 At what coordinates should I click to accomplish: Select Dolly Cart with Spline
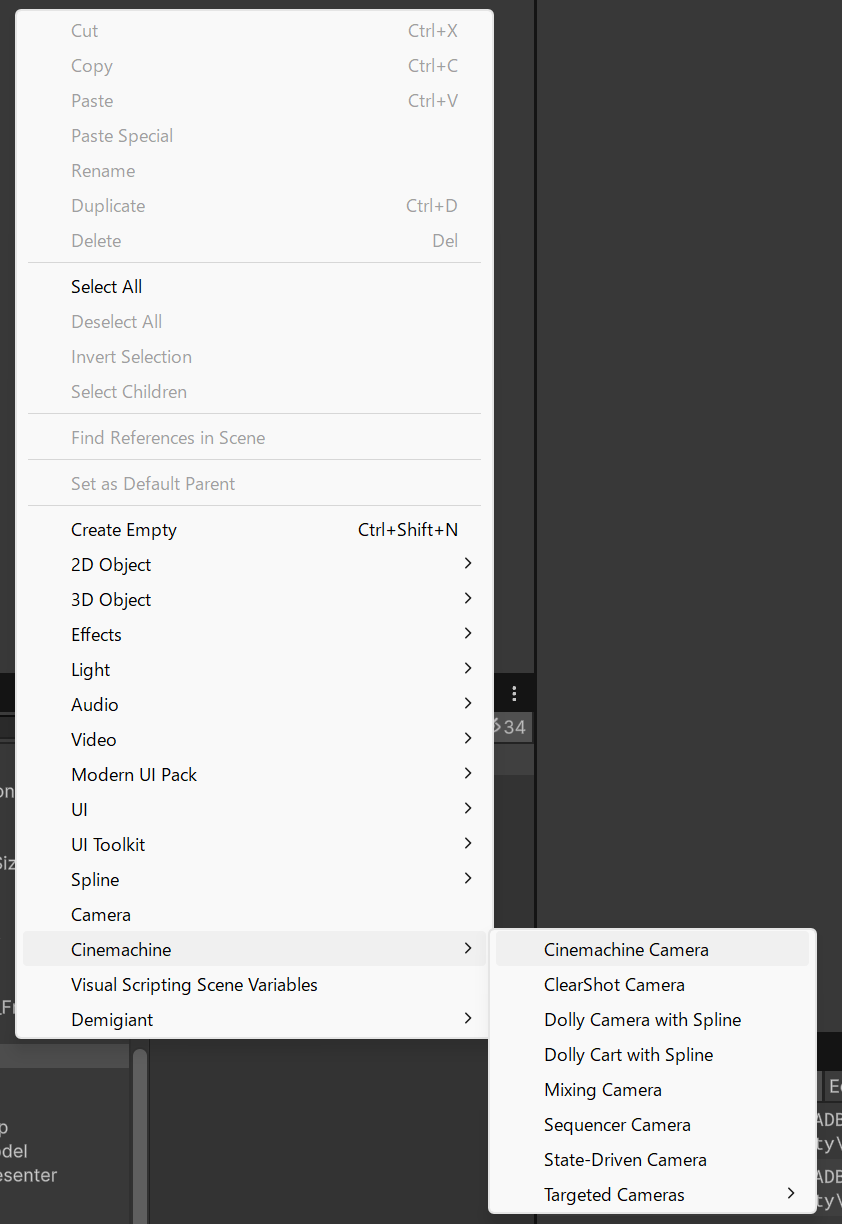[x=628, y=1055]
